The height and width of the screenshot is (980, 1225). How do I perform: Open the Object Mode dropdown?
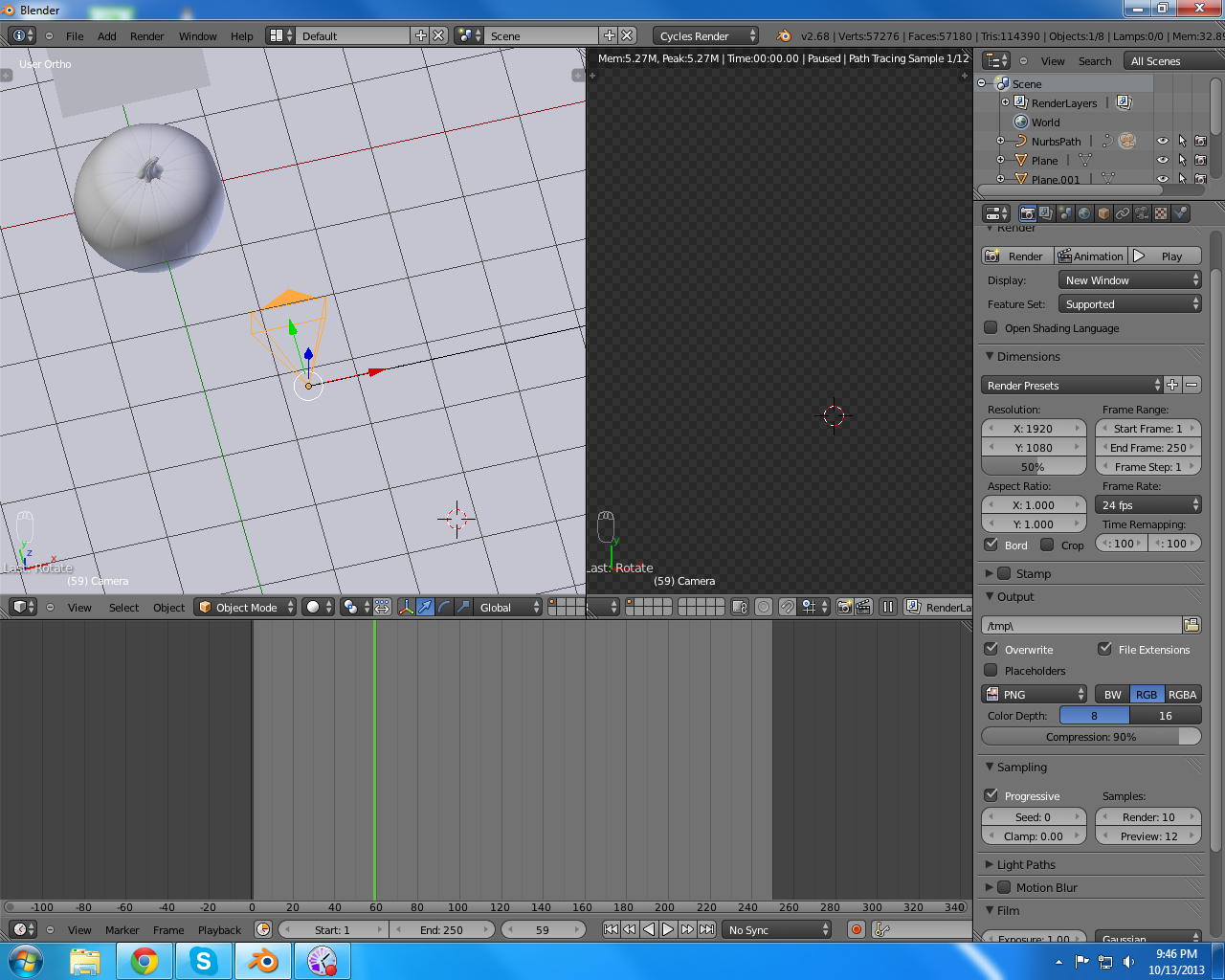[245, 607]
